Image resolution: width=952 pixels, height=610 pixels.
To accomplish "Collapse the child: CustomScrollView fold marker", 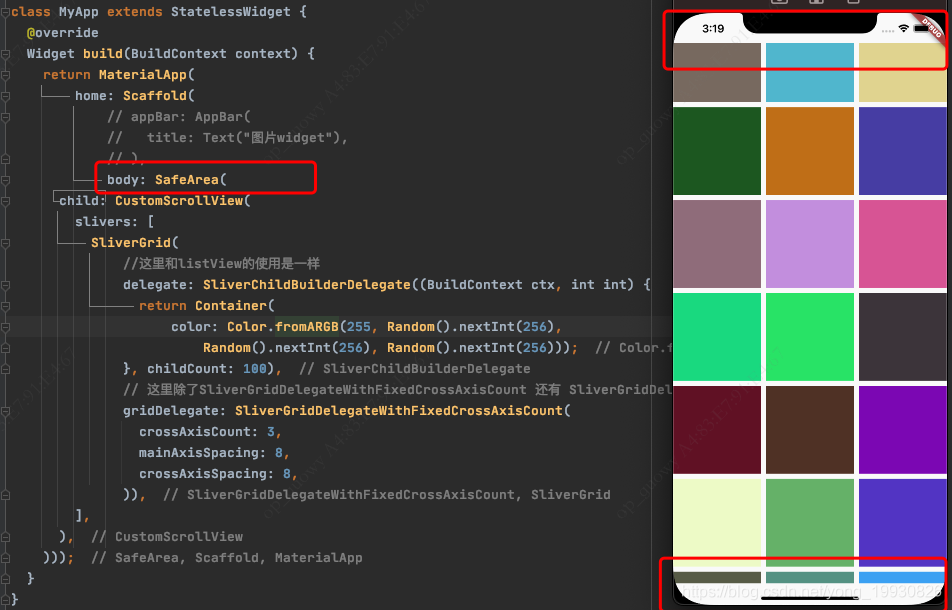I will pyautogui.click(x=5, y=201).
